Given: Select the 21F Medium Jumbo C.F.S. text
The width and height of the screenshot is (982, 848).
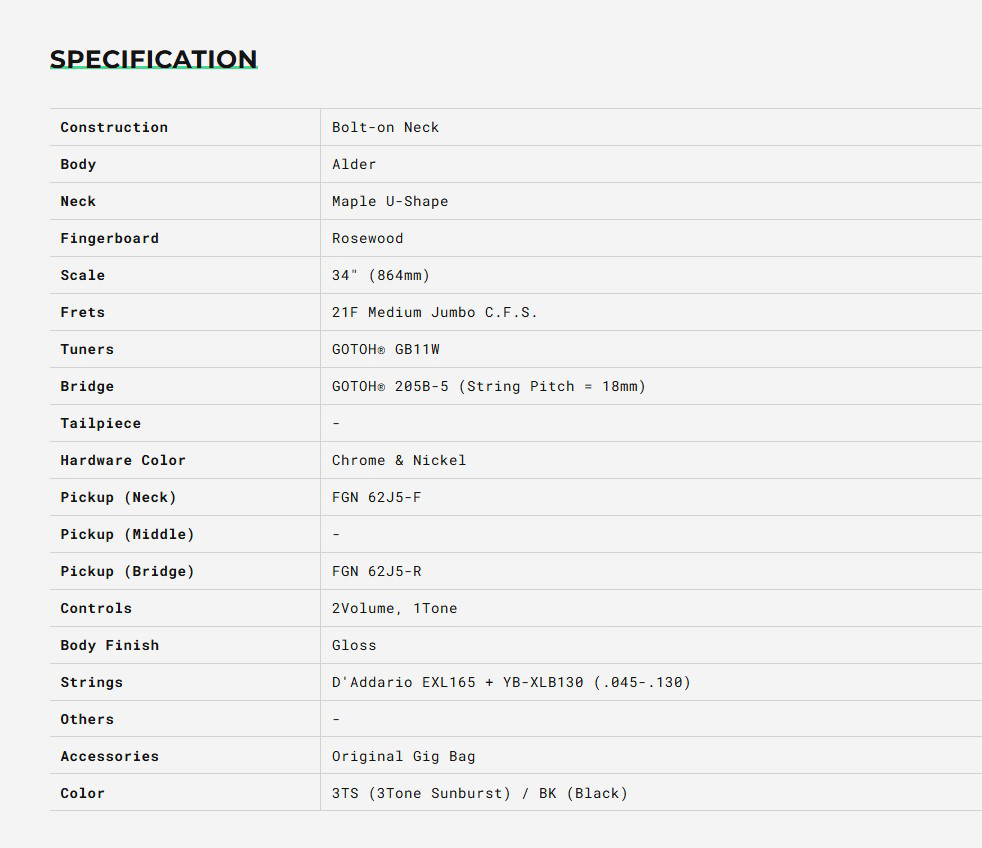Looking at the screenshot, I should pyautogui.click(x=434, y=312).
